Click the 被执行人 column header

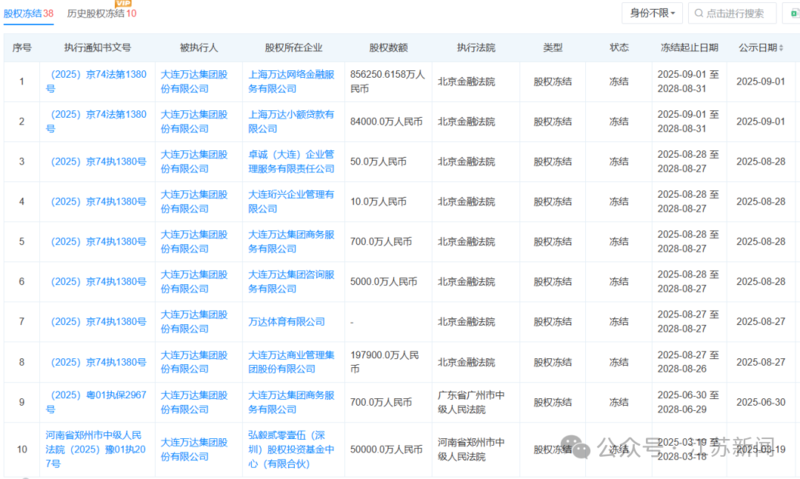[198, 47]
